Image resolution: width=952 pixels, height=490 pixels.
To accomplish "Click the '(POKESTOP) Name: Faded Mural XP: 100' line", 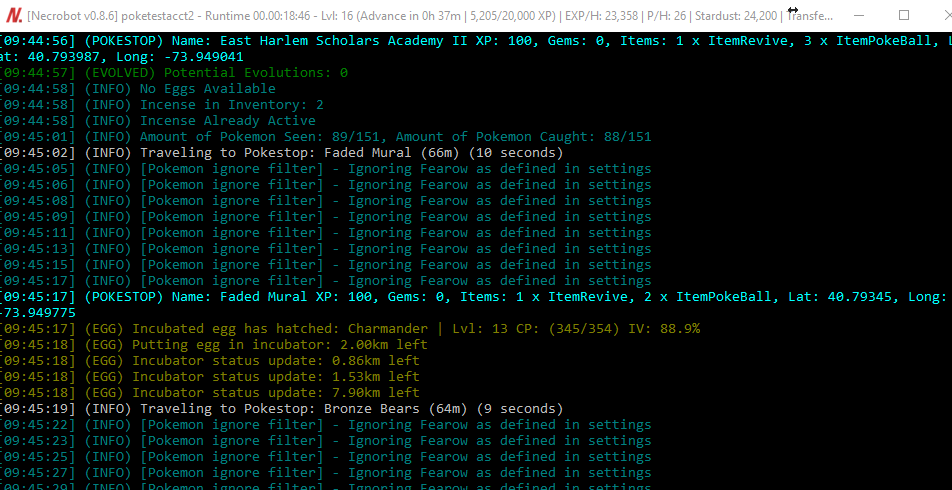I will tap(476, 297).
